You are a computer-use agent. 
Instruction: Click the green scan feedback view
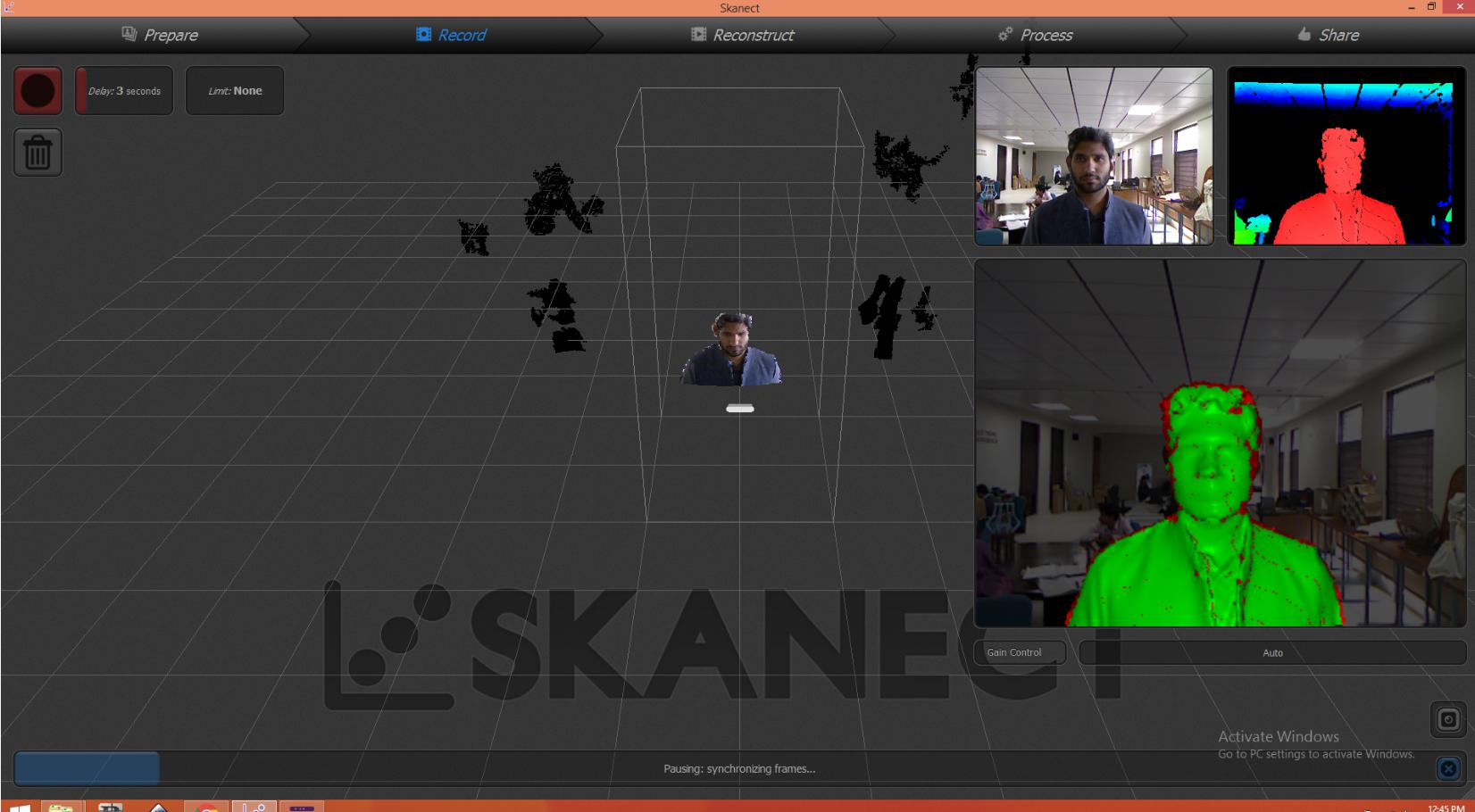click(1221, 443)
